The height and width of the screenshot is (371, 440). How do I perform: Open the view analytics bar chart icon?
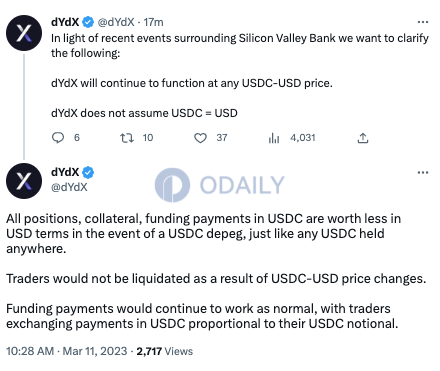pyautogui.click(x=274, y=138)
